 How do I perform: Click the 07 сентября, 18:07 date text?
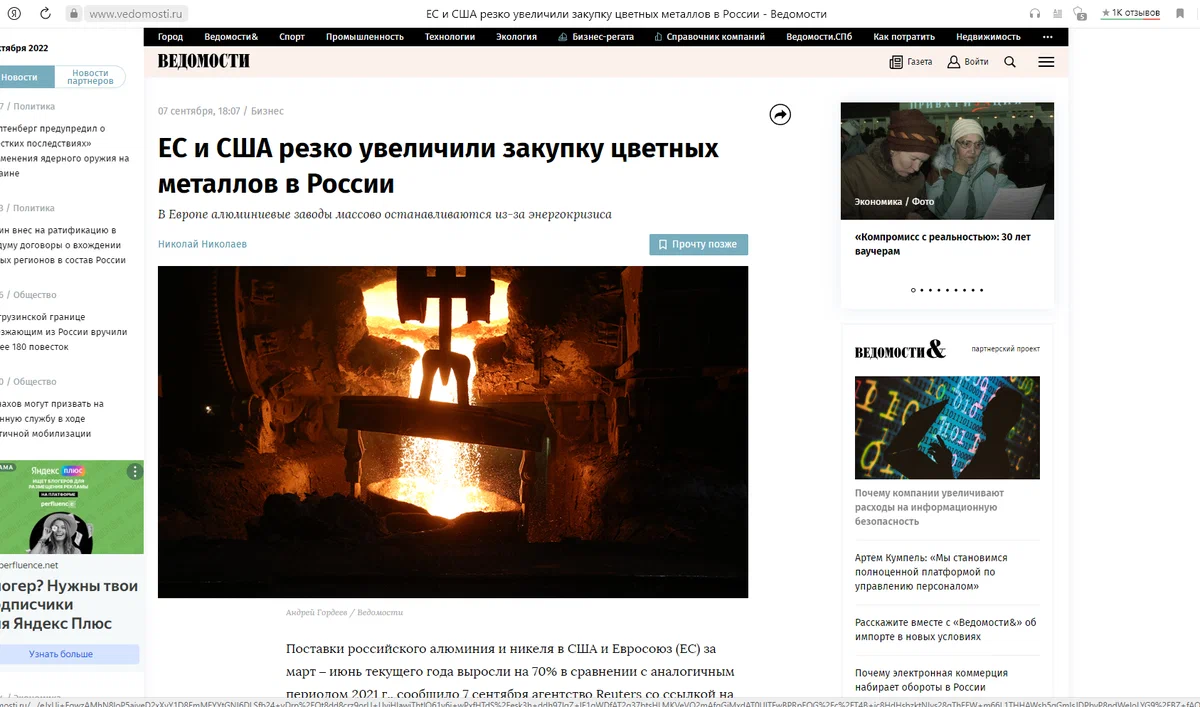pos(199,111)
